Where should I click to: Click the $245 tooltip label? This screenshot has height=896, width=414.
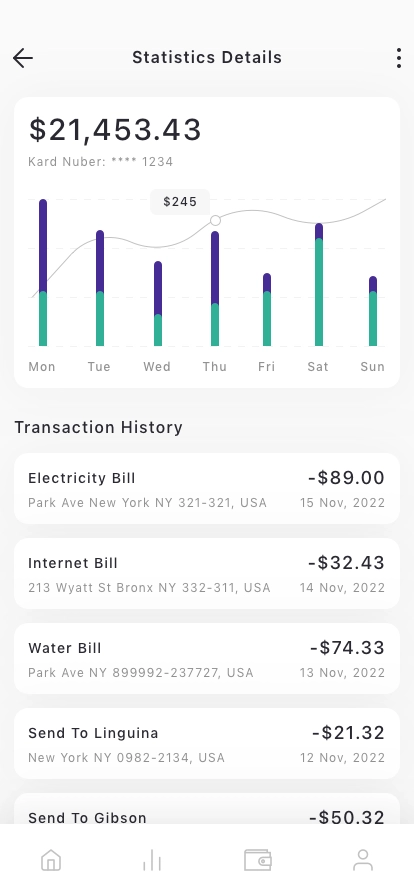tap(180, 202)
